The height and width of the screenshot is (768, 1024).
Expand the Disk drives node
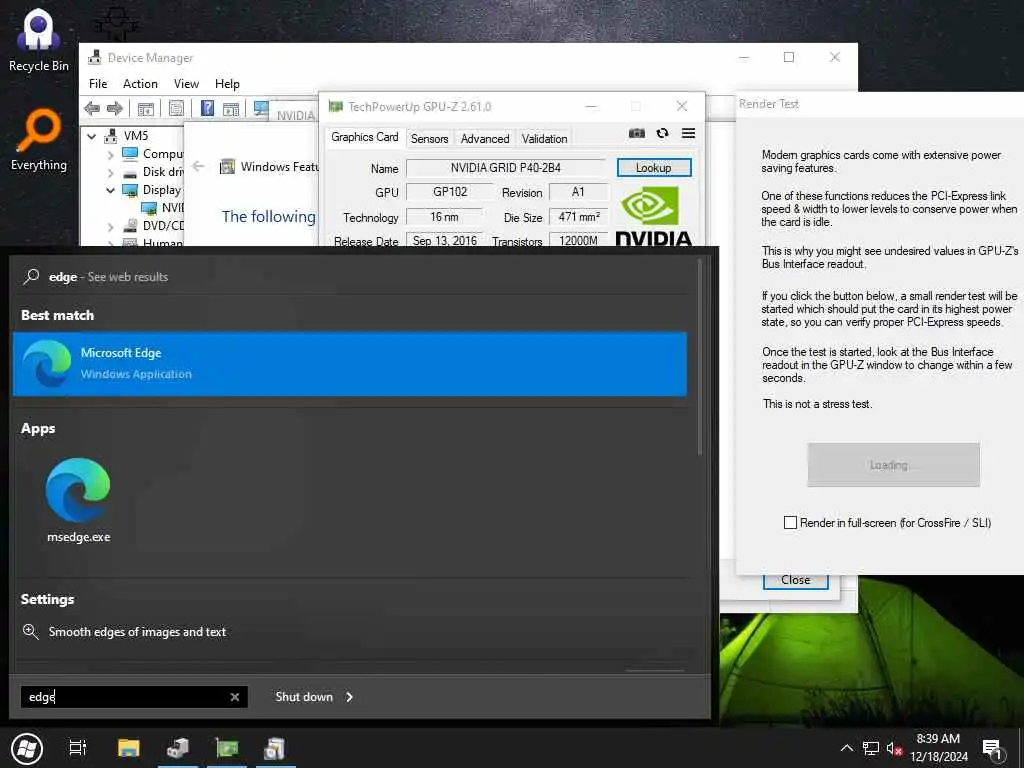point(110,173)
